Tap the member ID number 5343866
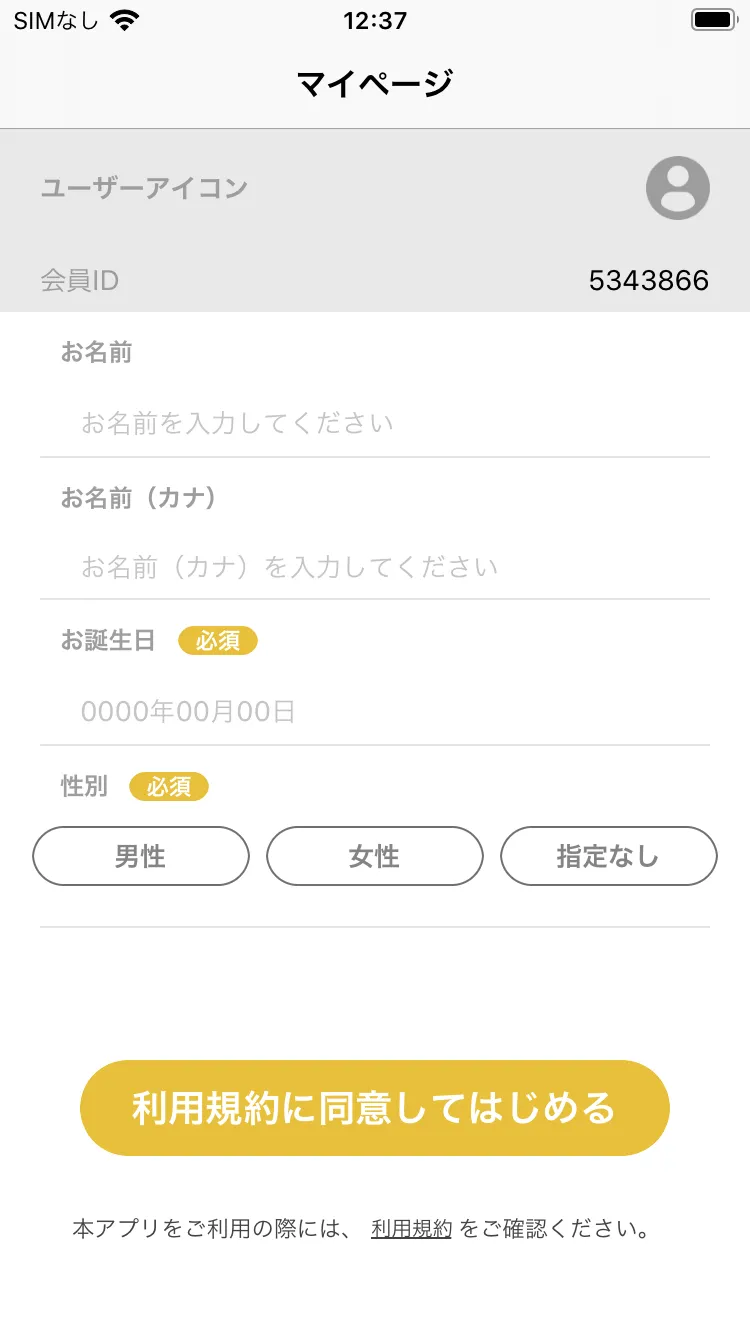 tap(648, 281)
